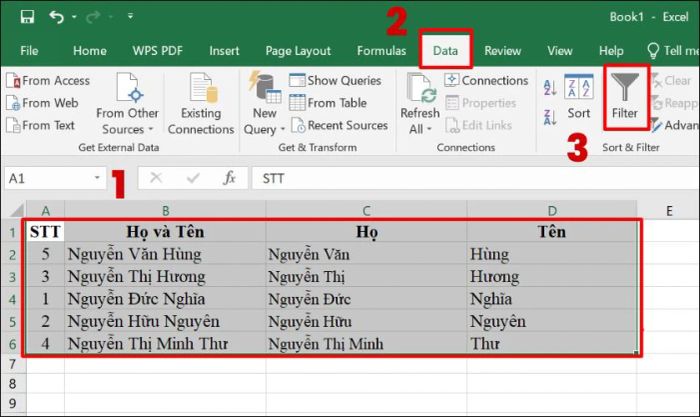Click From Table
Viewport: 700px width, 417px height.
328,103
